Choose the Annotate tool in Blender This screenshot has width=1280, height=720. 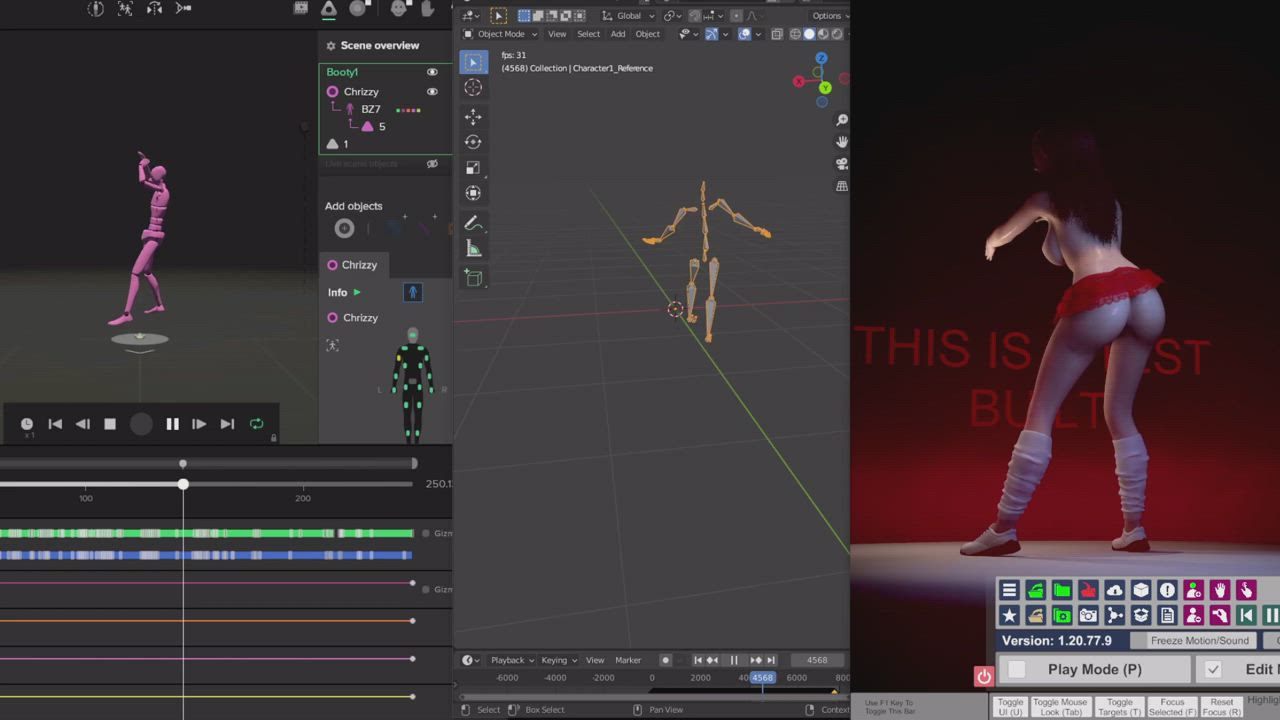coord(473,223)
